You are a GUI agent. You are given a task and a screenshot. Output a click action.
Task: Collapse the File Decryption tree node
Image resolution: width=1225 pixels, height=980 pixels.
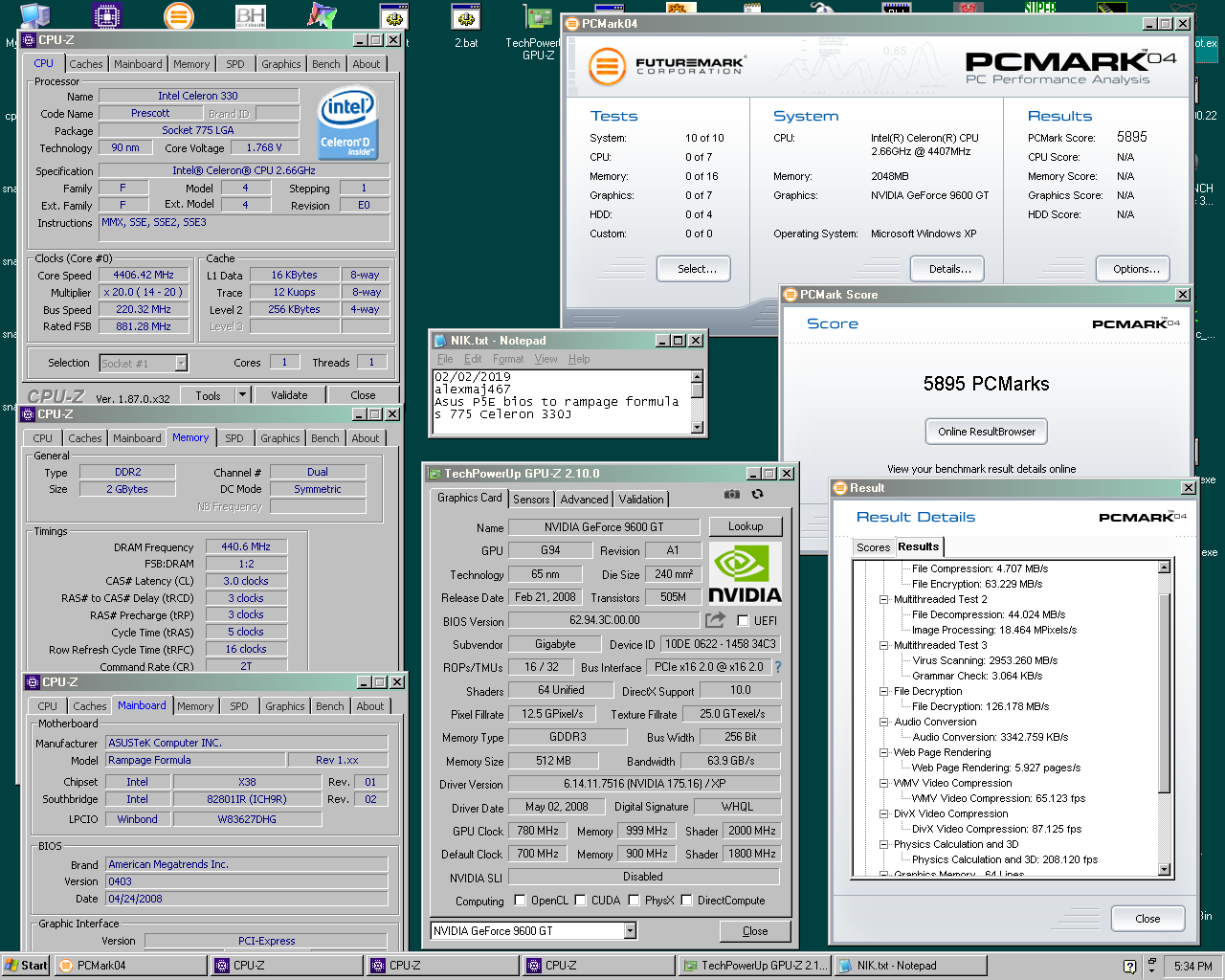pyautogui.click(x=883, y=691)
